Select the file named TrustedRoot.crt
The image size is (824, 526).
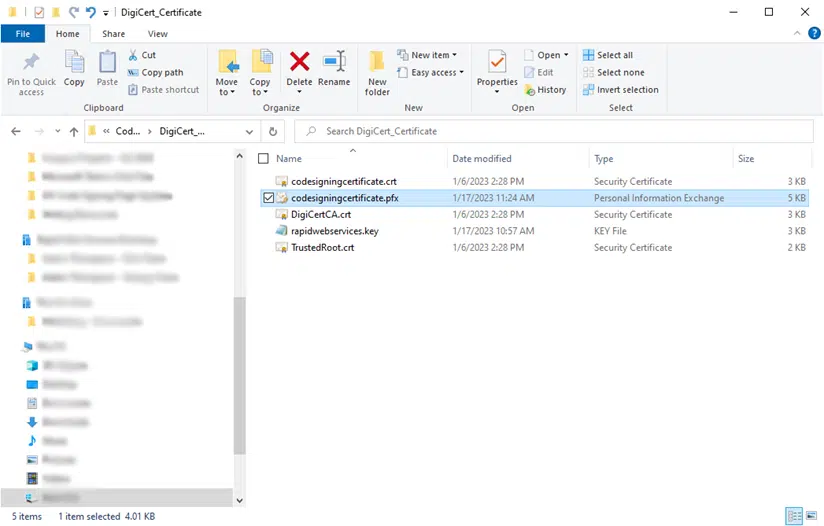pos(323,247)
